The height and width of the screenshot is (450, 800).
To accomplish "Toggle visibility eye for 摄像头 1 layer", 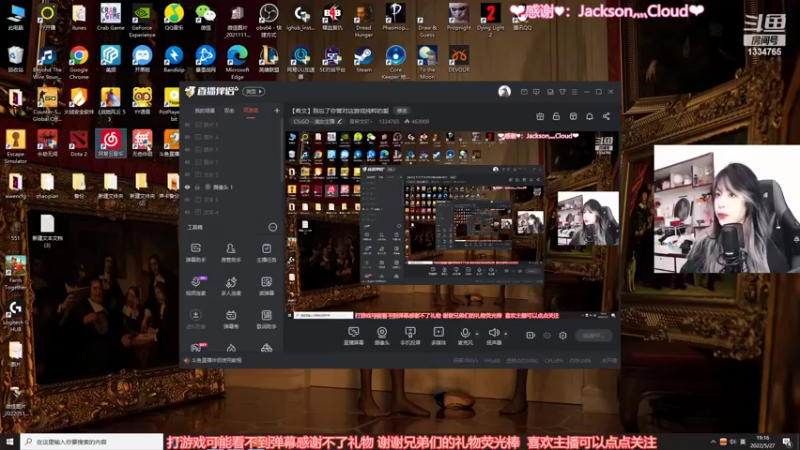I will coord(187,187).
